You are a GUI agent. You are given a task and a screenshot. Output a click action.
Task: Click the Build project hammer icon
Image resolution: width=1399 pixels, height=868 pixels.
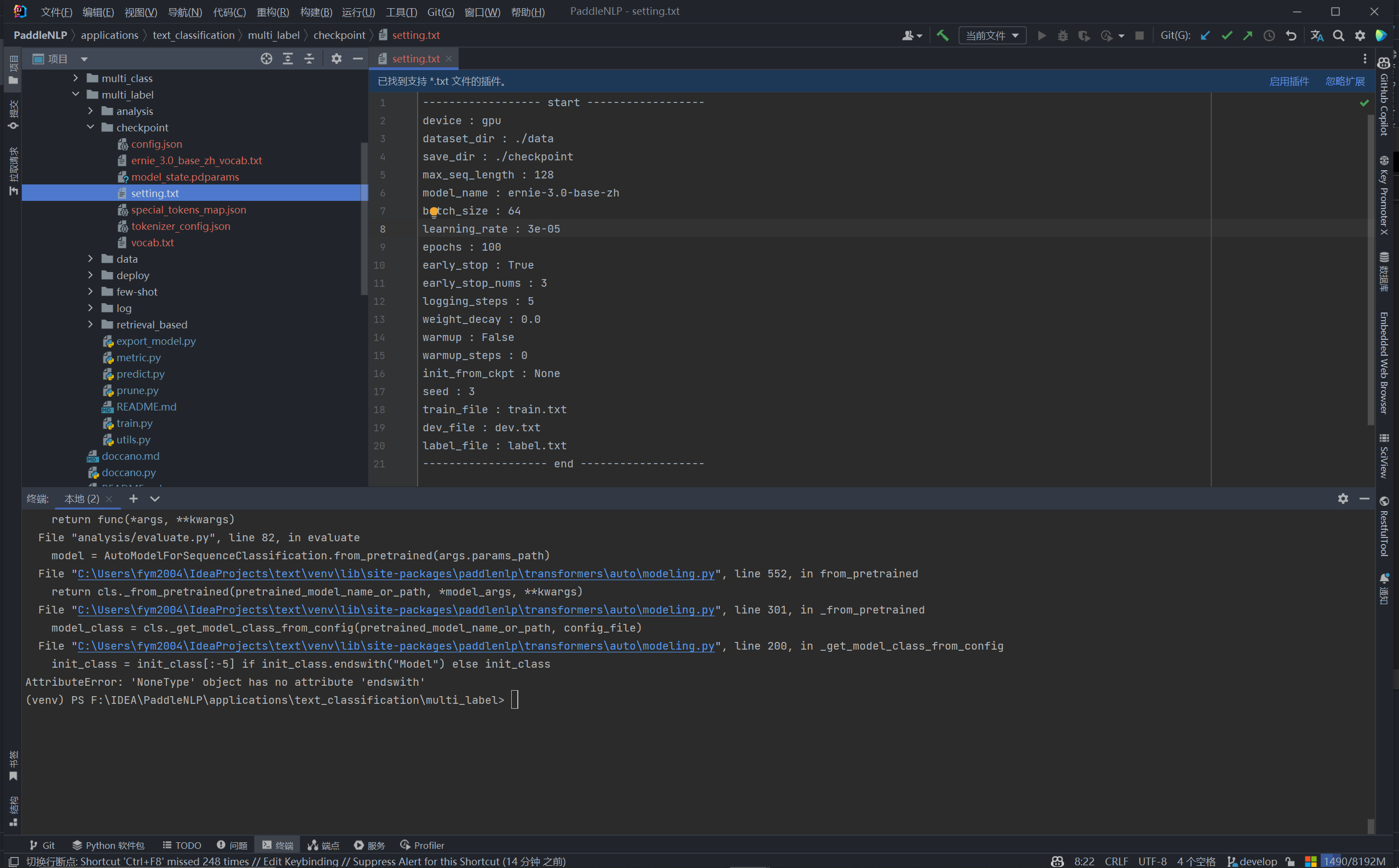942,36
